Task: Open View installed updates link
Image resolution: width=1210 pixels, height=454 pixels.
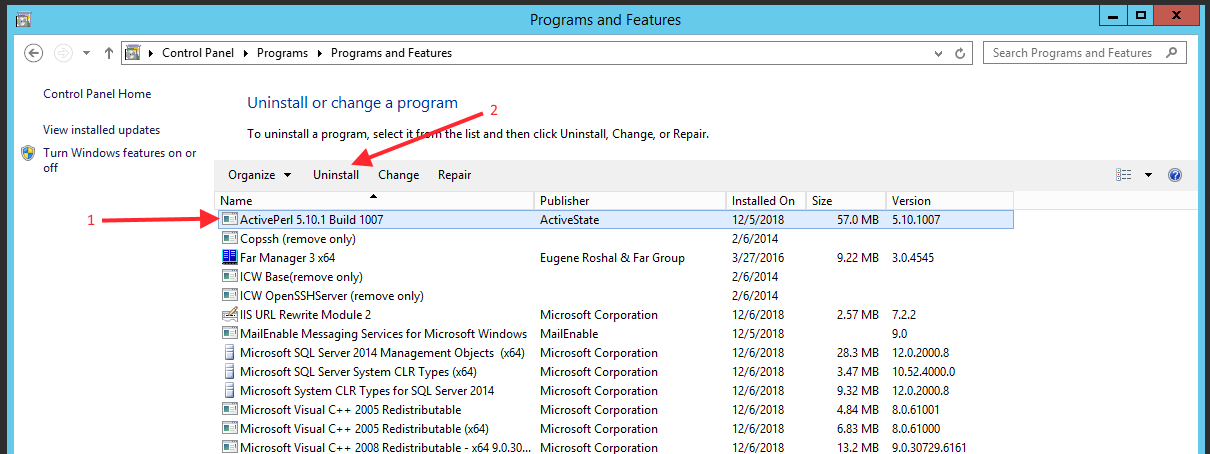Action: pyautogui.click(x=101, y=130)
